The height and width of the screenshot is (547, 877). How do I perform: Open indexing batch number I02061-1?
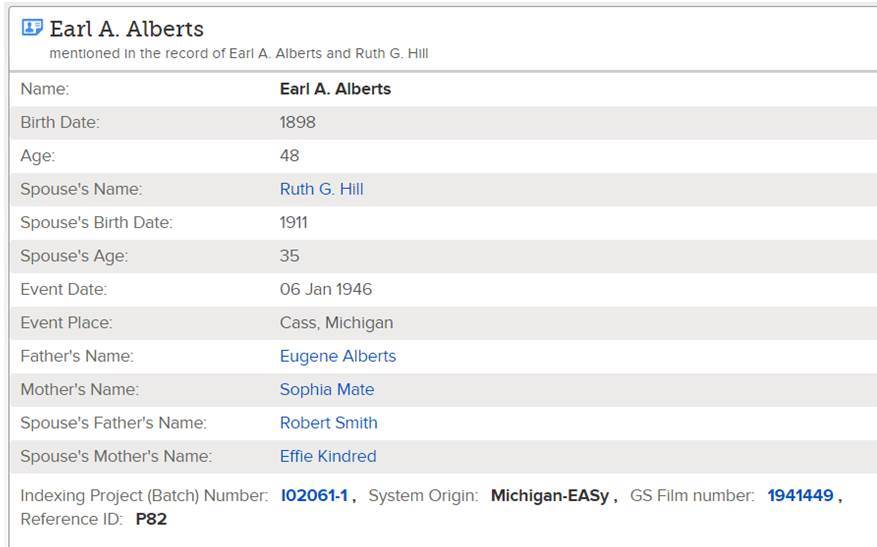[x=315, y=495]
